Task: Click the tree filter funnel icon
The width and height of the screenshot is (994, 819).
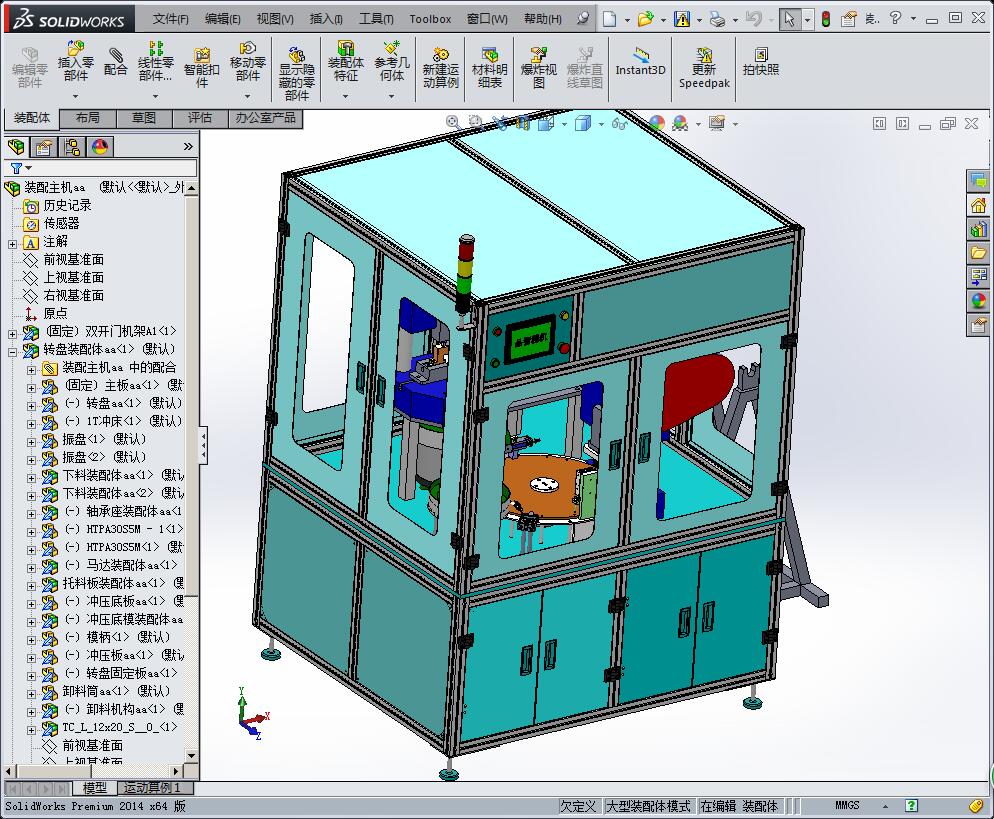Action: click(x=16, y=168)
